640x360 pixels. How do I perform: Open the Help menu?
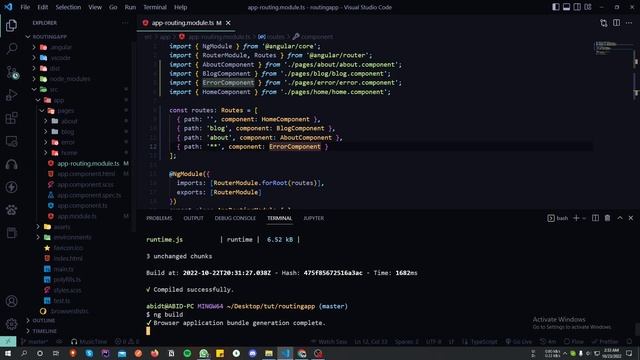coord(180,7)
